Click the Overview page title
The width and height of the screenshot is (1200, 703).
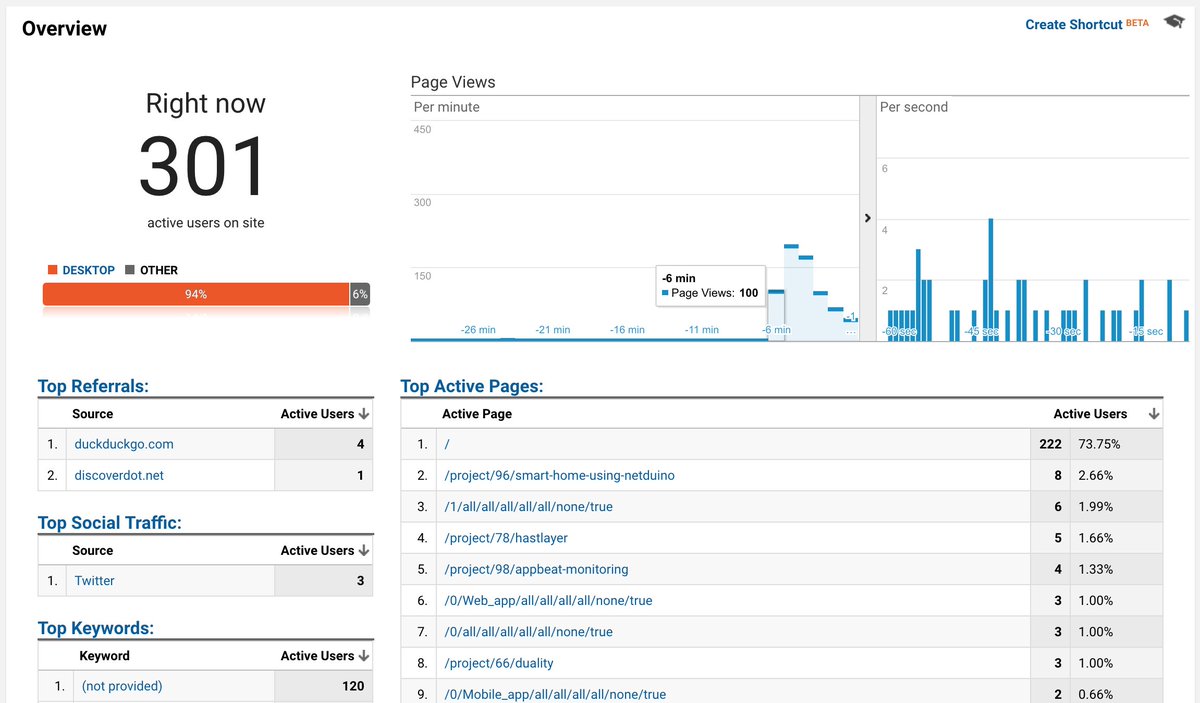pyautogui.click(x=64, y=28)
